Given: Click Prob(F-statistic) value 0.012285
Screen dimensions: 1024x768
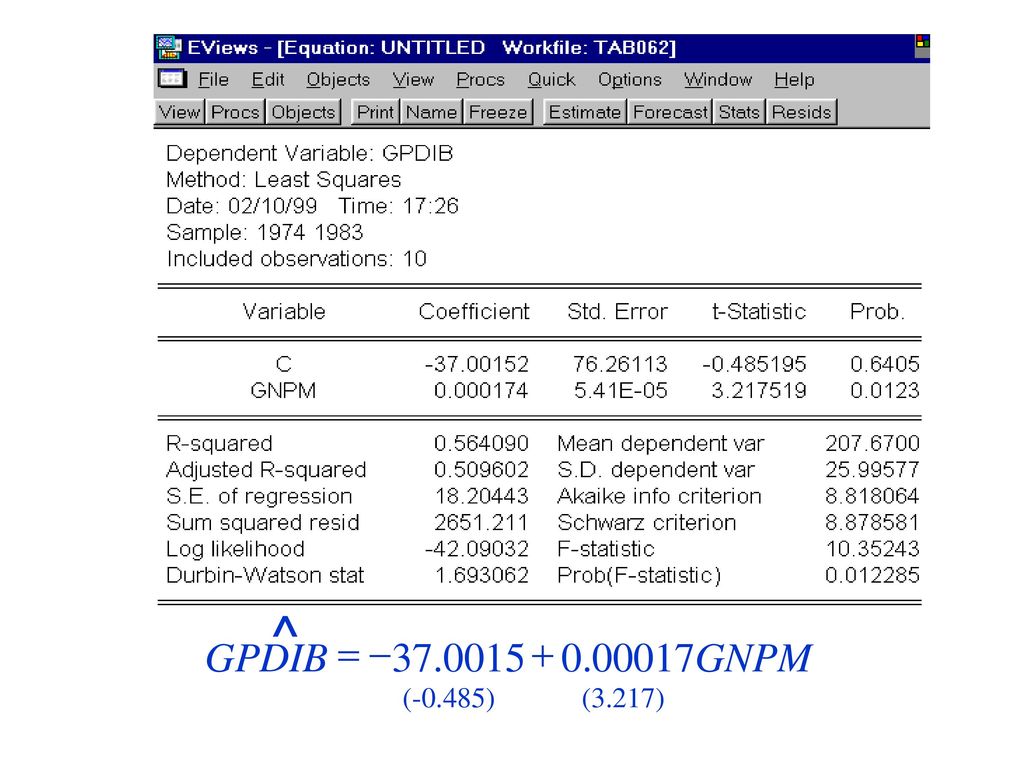Looking at the screenshot, I should pos(872,575).
